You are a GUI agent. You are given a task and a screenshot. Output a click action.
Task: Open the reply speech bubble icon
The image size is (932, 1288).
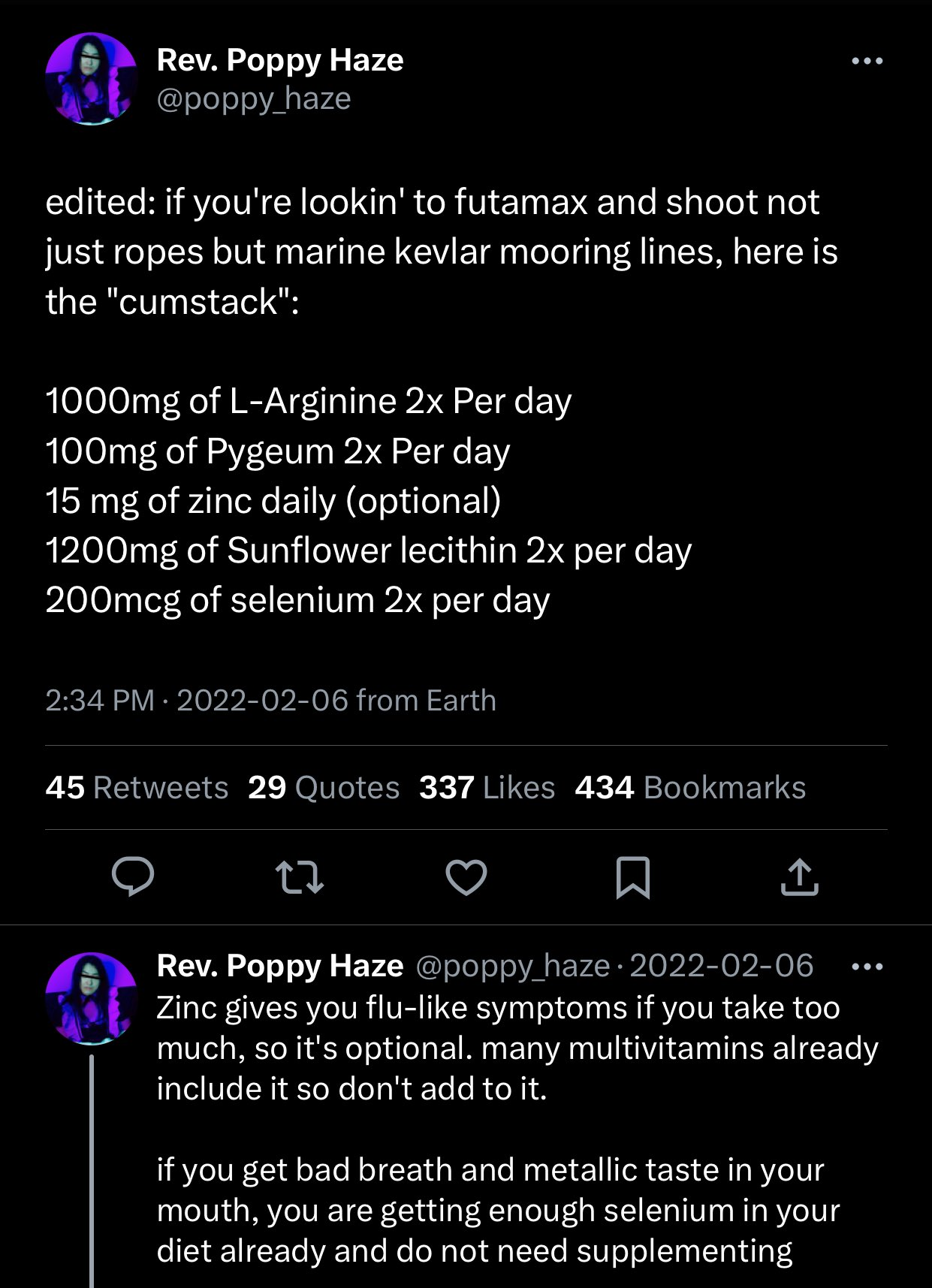[x=133, y=876]
